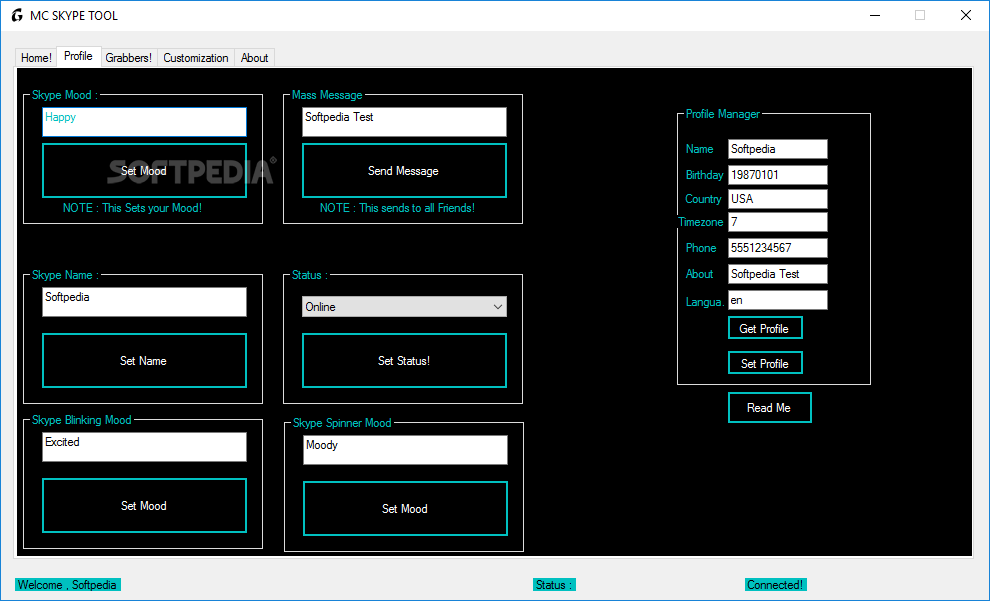Click the Phone field showing 5551234567
The image size is (990, 601).
tap(777, 248)
